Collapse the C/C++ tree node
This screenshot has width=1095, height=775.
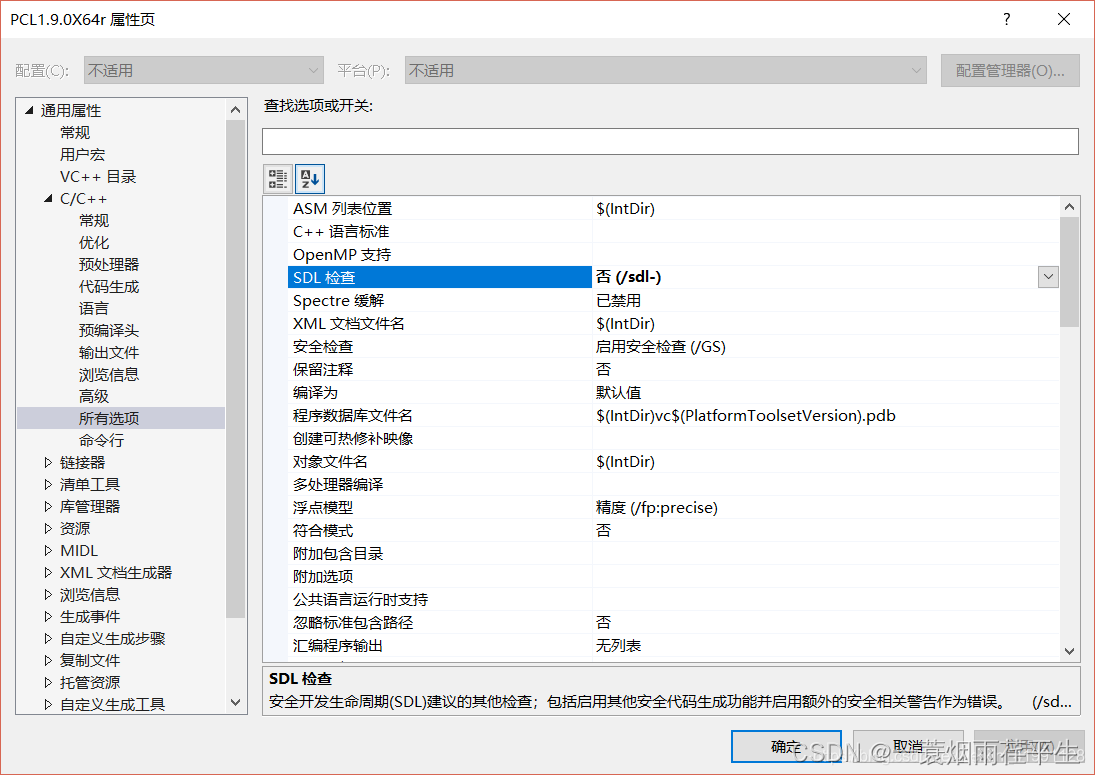[x=48, y=198]
